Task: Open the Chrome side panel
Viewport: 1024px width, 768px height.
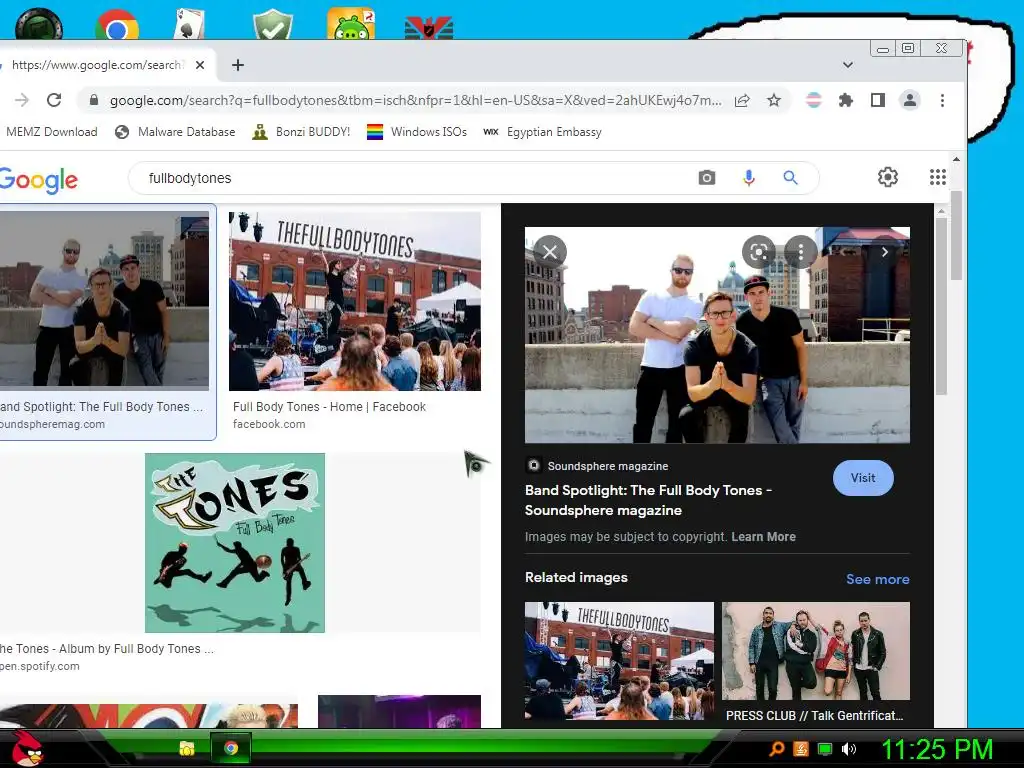Action: (x=878, y=100)
